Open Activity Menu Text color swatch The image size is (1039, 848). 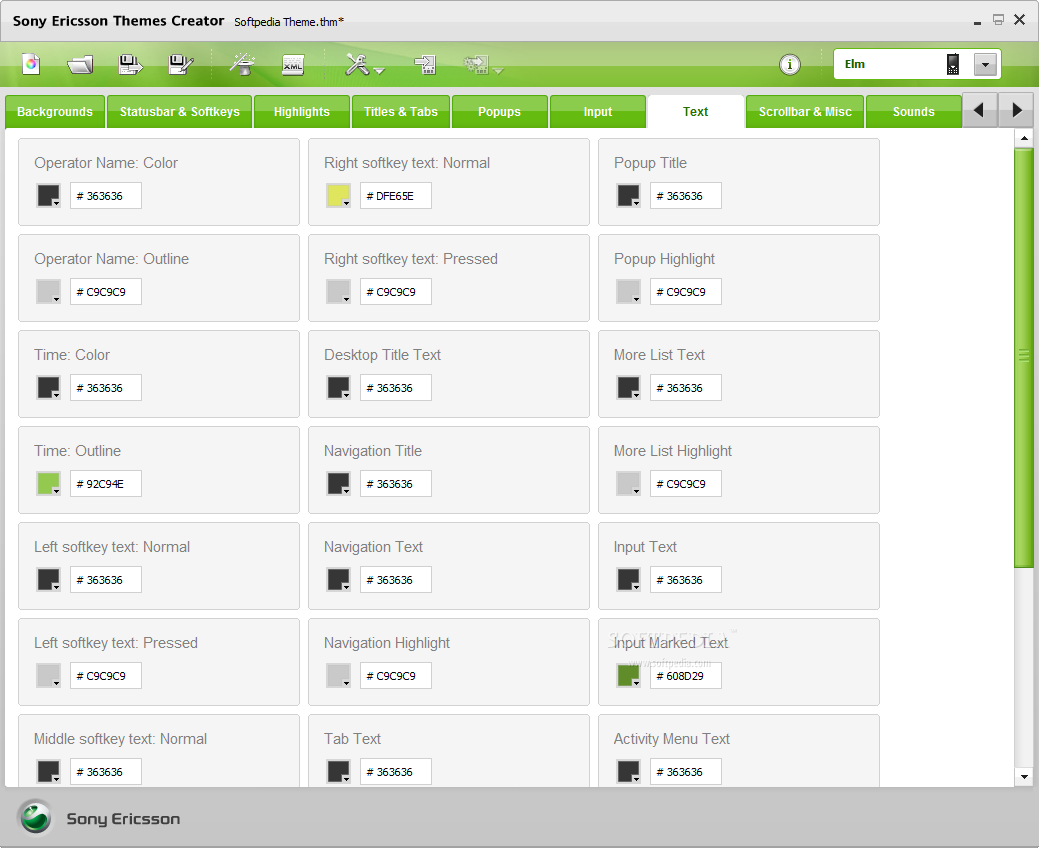(x=628, y=772)
